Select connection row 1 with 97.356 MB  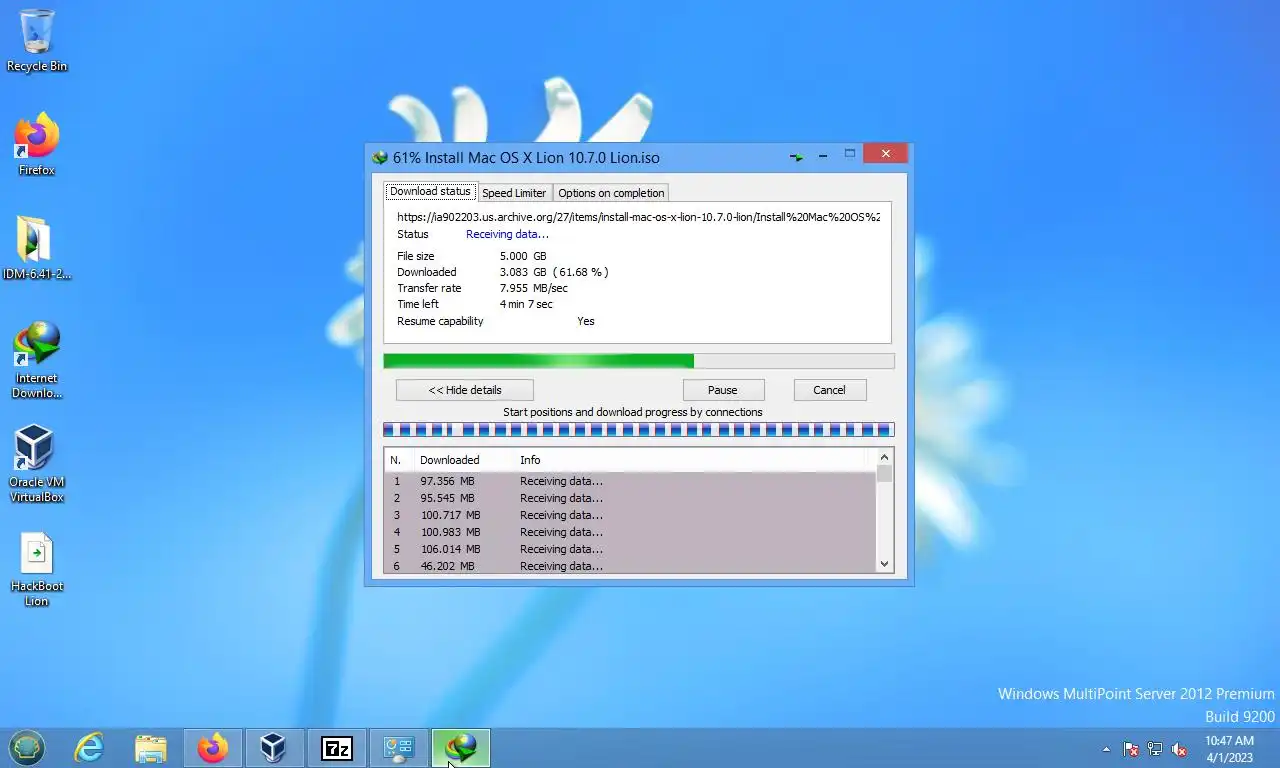tap(630, 481)
